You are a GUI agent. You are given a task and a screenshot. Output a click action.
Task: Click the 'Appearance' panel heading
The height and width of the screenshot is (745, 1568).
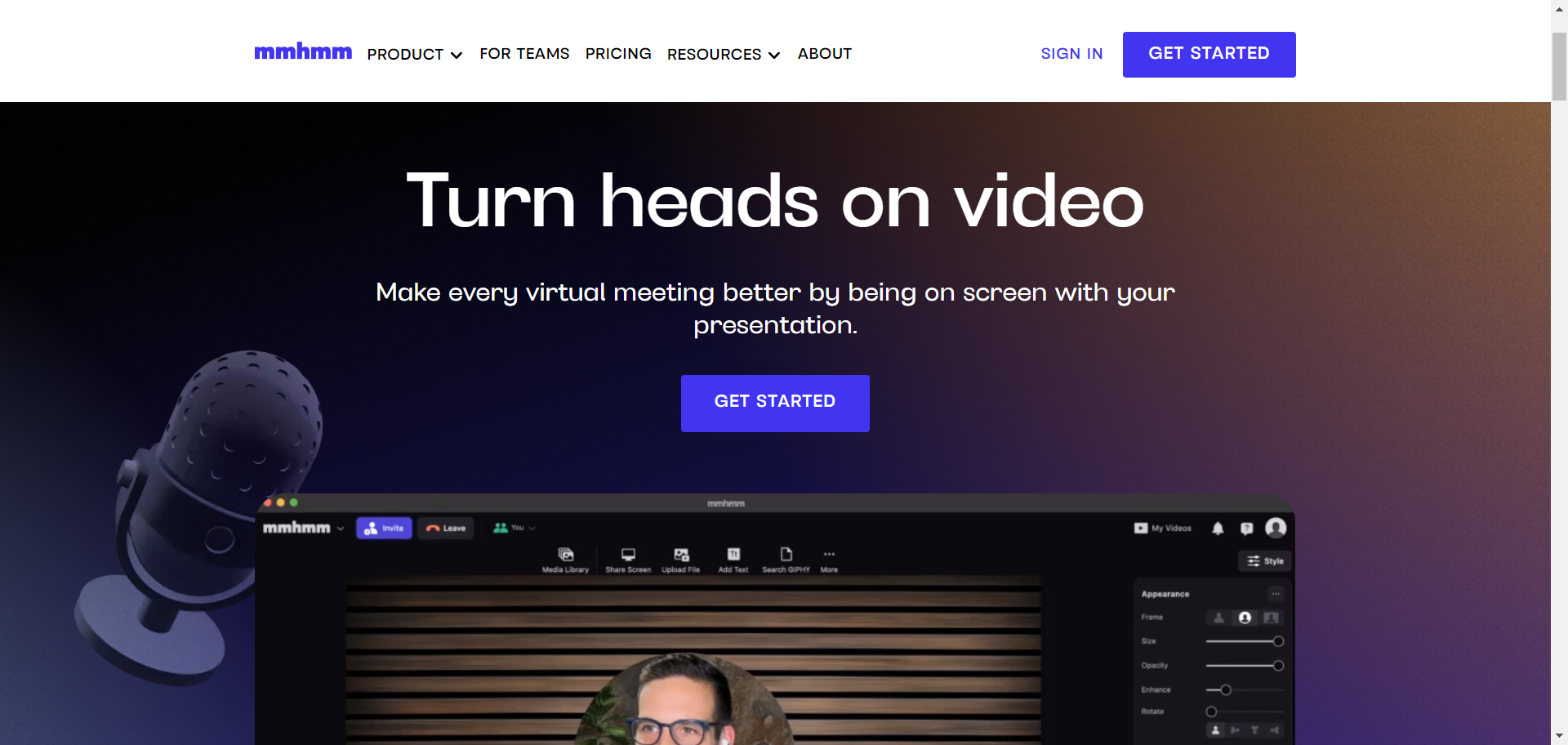pyautogui.click(x=1165, y=594)
